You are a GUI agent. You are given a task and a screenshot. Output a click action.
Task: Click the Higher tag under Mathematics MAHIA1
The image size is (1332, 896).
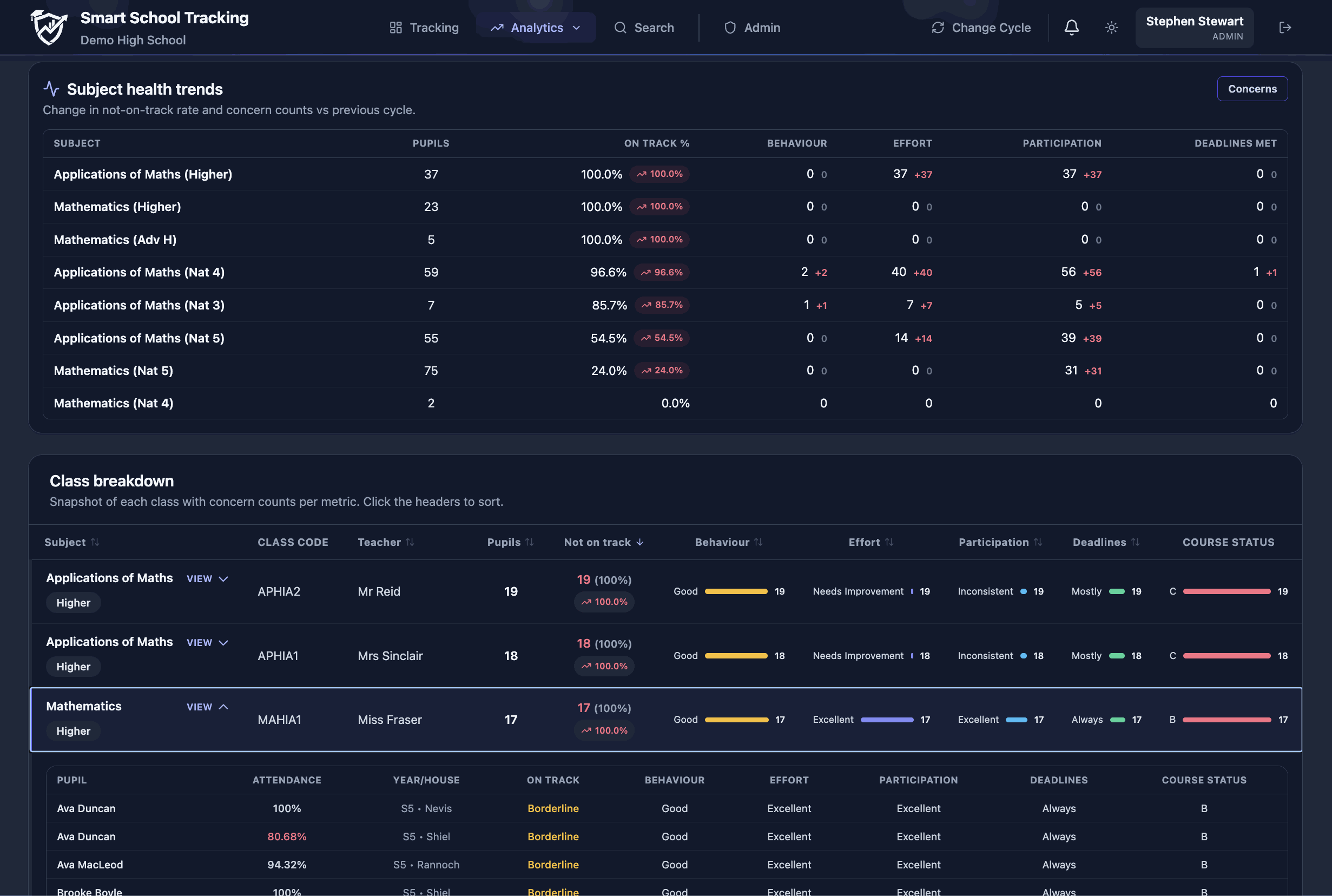click(x=73, y=731)
